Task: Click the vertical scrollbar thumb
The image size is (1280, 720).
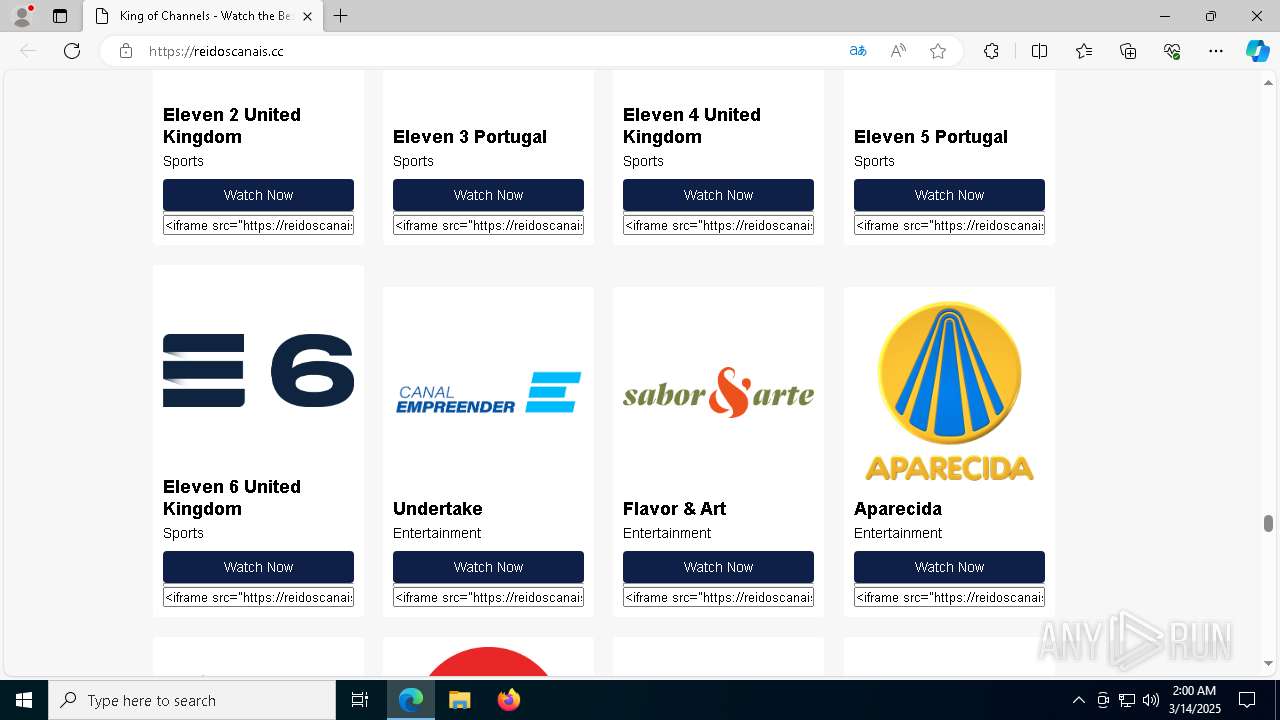Action: 1268,524
